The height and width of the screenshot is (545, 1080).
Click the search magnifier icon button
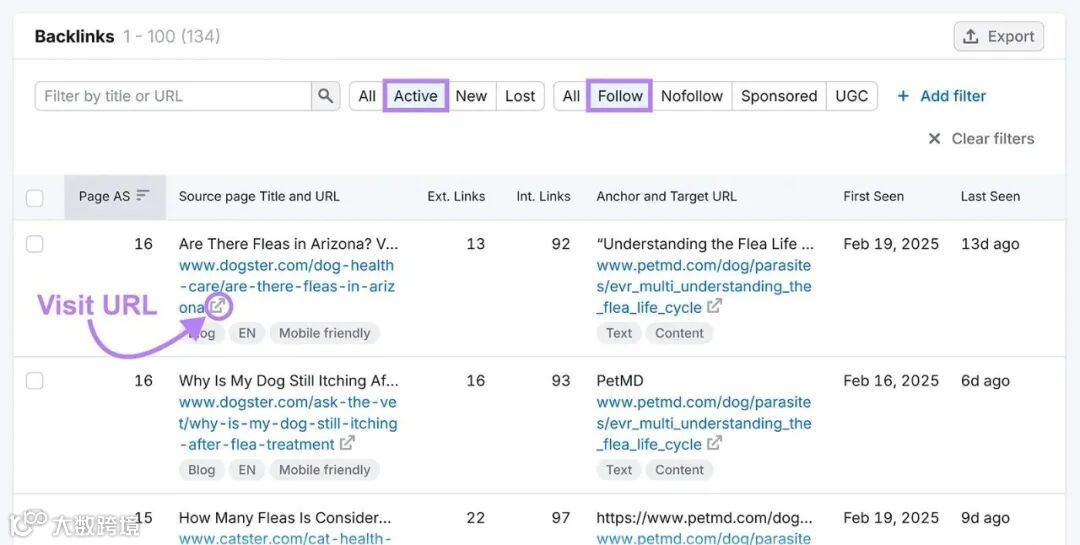[x=325, y=96]
